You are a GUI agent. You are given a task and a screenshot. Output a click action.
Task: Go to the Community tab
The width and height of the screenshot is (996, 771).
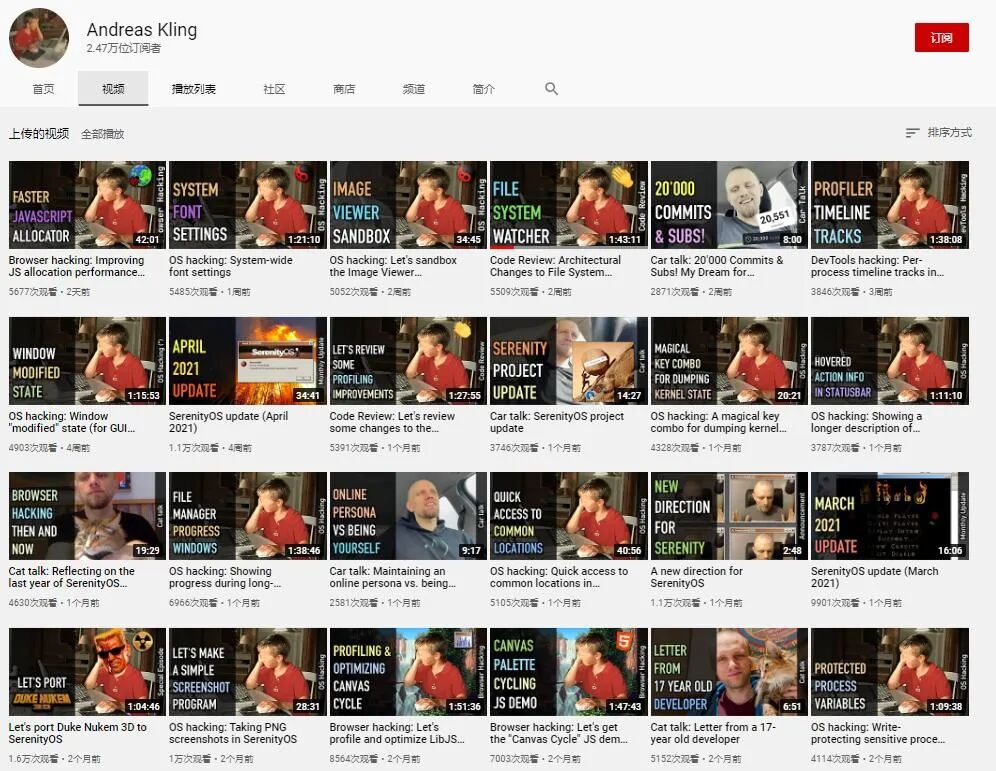[274, 89]
